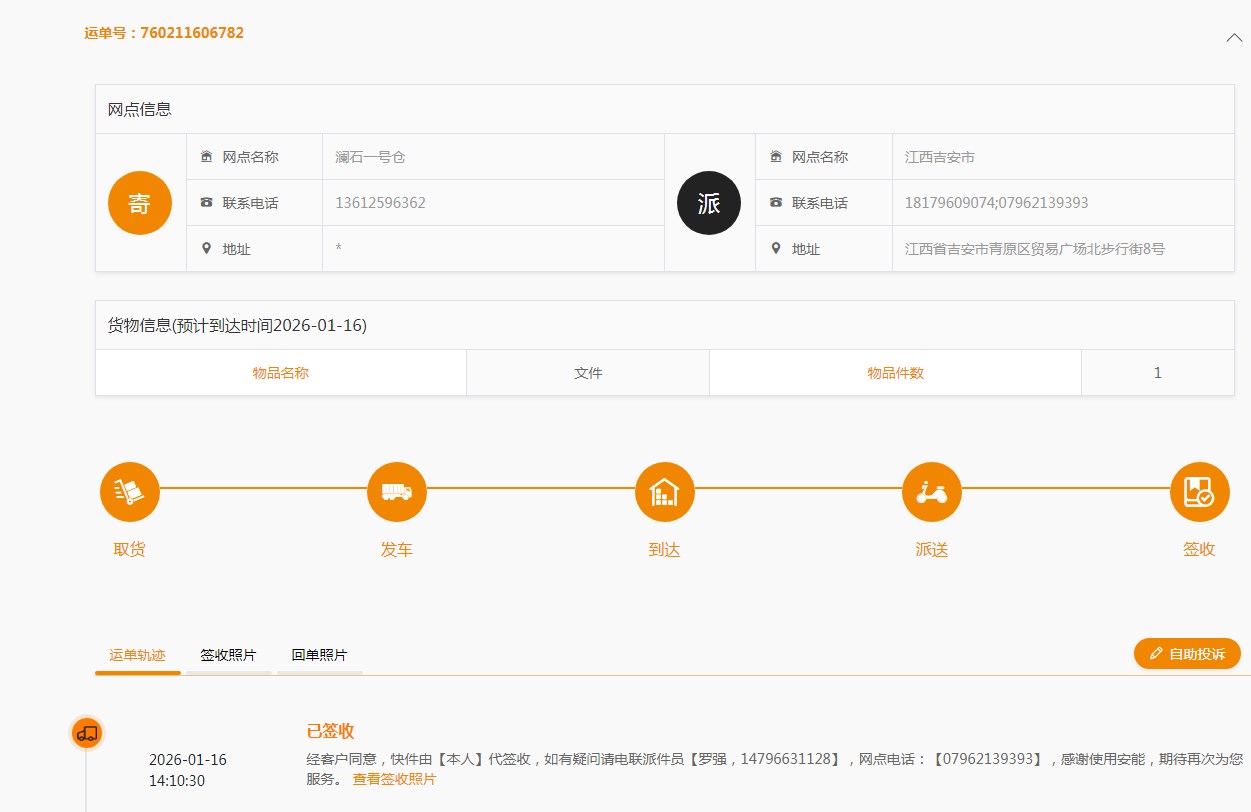Click the 发车 truck departure icon
The image size is (1251, 812).
tap(397, 492)
